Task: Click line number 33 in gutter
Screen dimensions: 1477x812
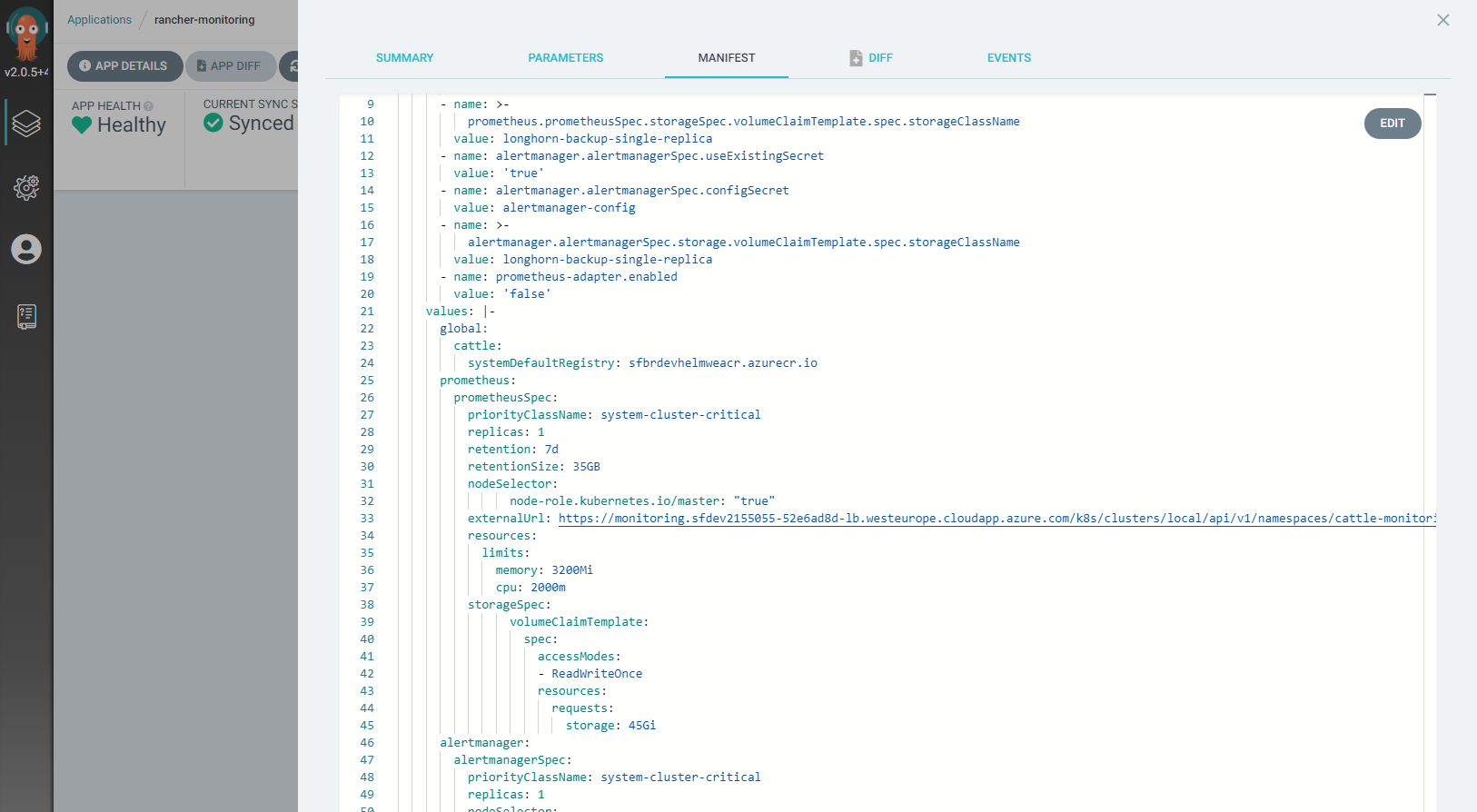Action: (367, 519)
